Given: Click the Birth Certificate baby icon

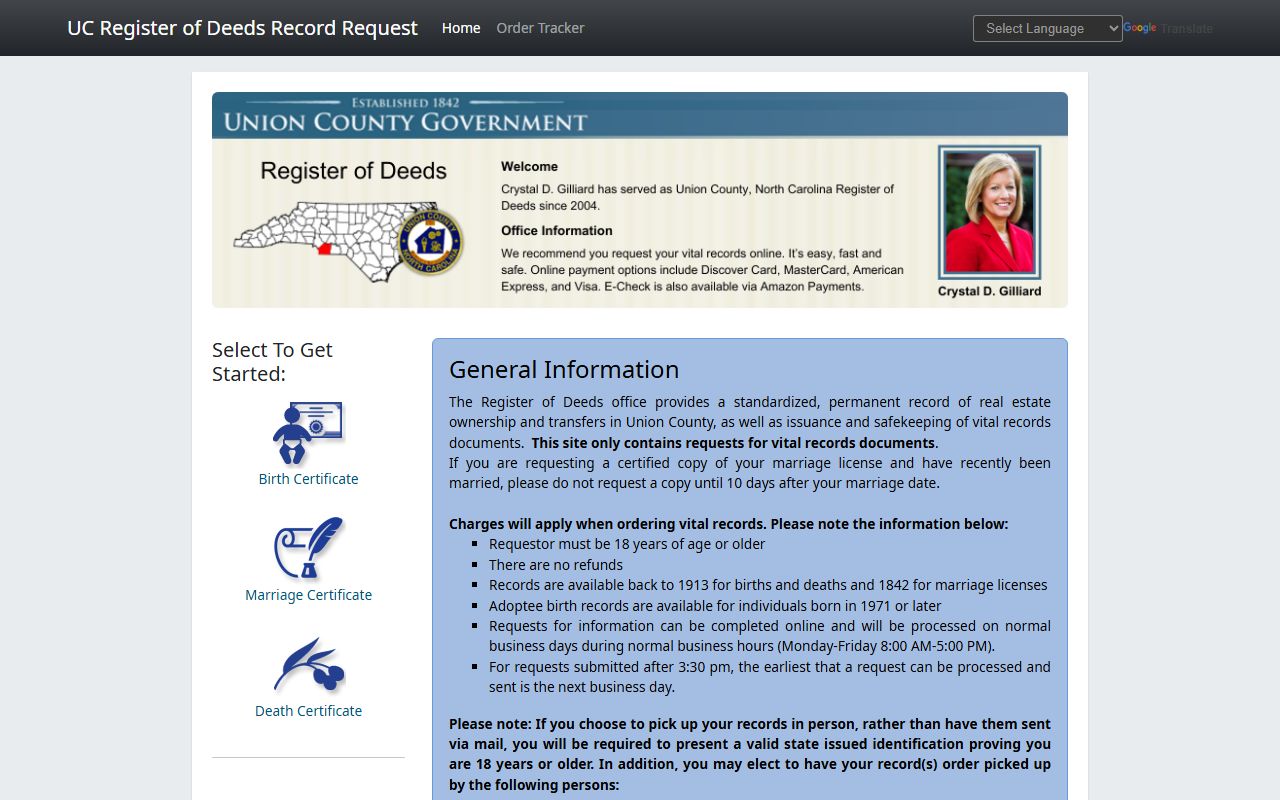Looking at the screenshot, I should 308,433.
